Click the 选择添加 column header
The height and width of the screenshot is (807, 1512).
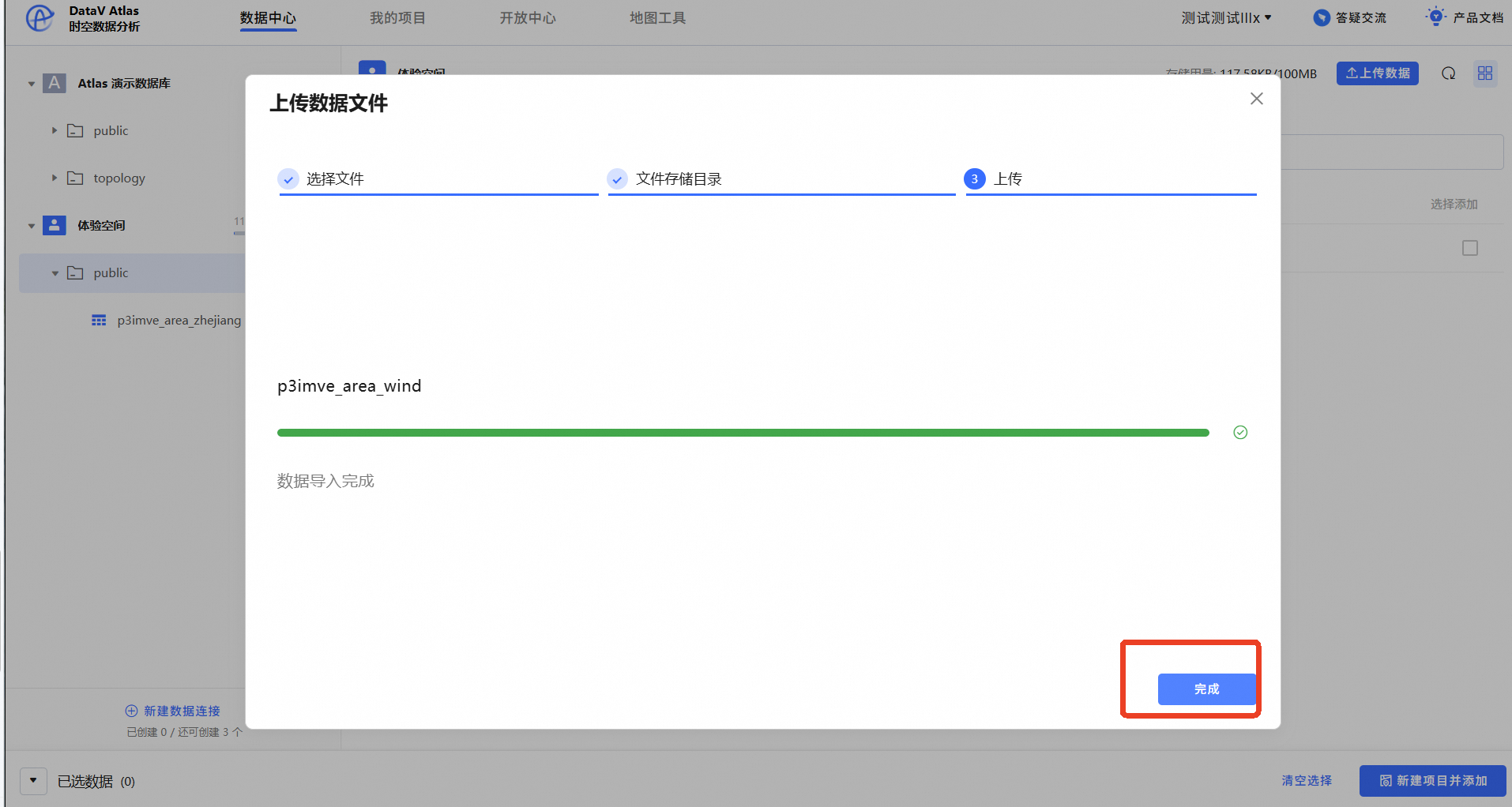(1454, 204)
